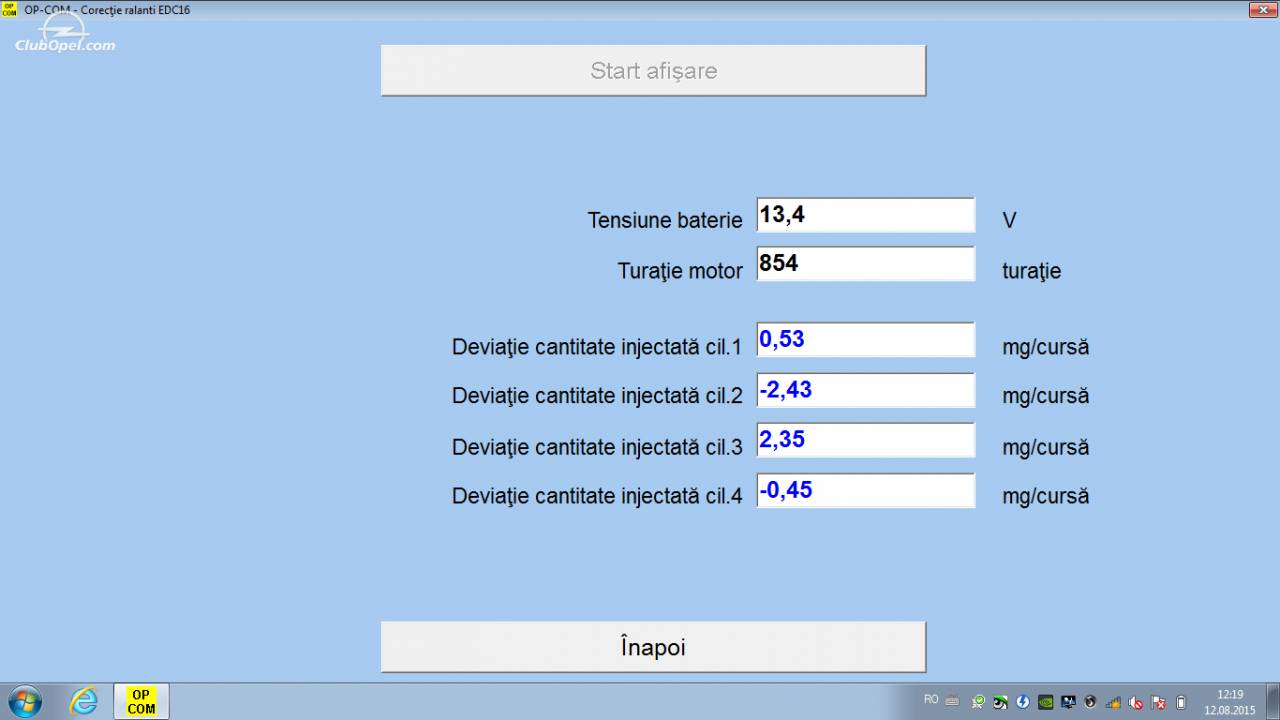Click the "turație" unit label
The width and height of the screenshot is (1280, 720).
click(x=1031, y=271)
